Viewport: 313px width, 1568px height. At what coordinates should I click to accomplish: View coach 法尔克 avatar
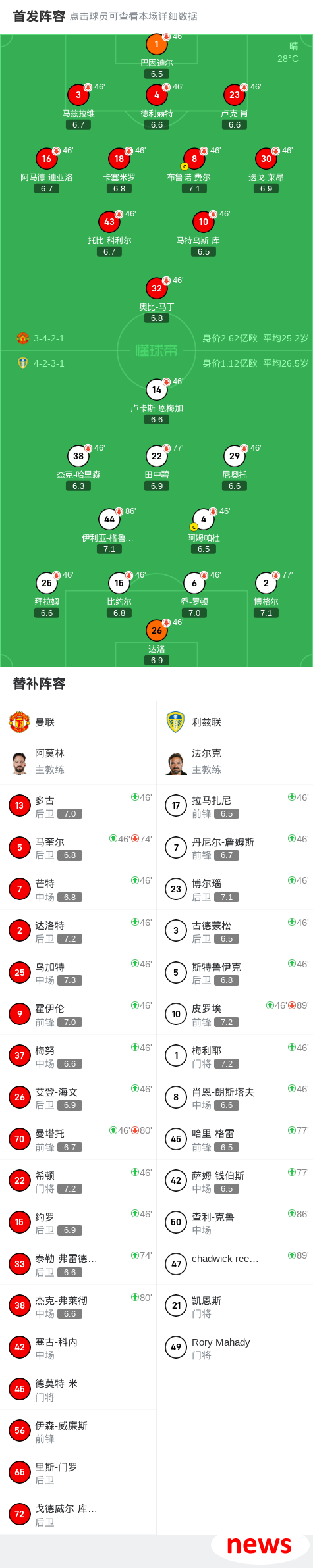click(x=175, y=763)
